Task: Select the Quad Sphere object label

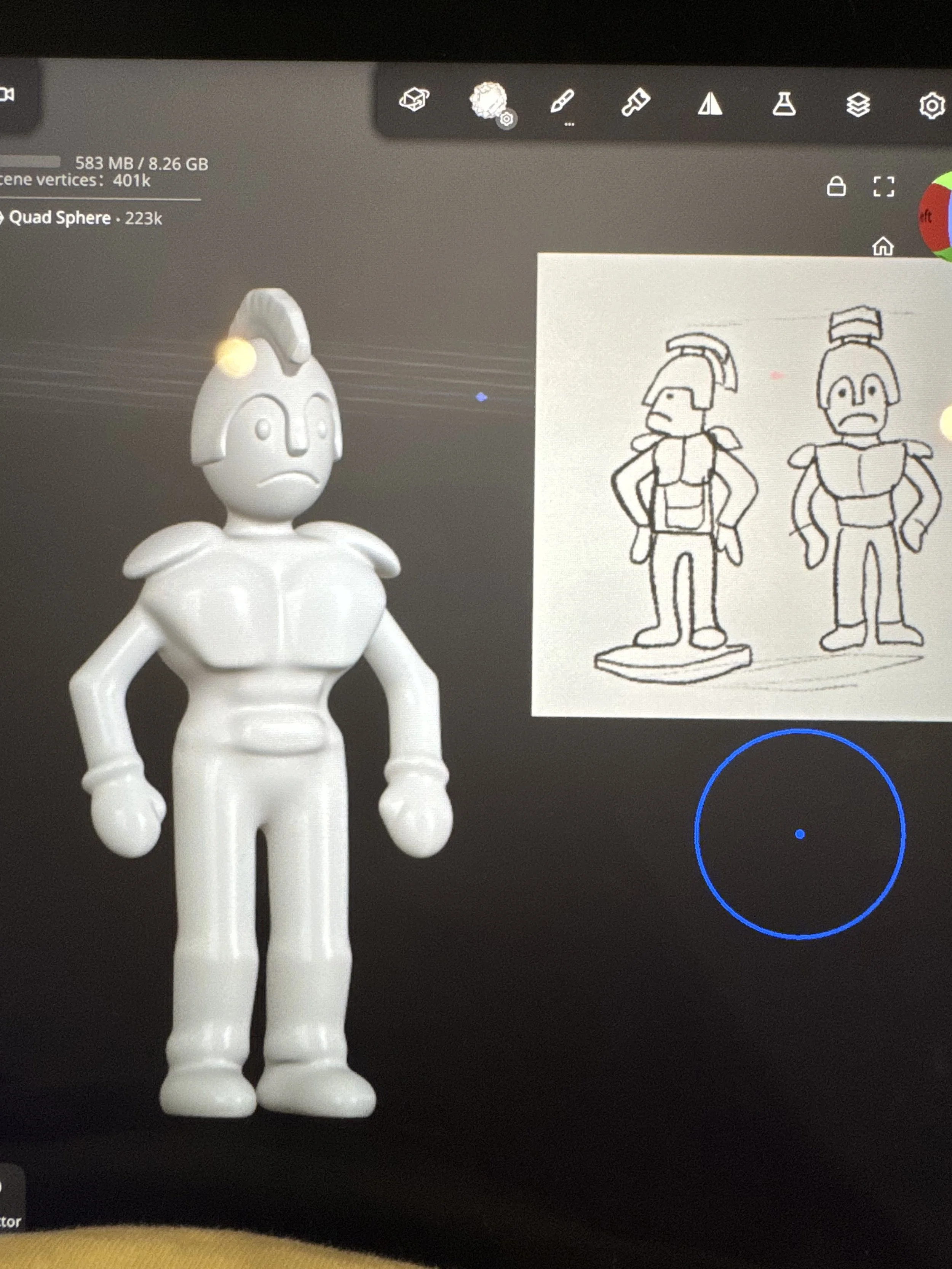Action: (60, 218)
